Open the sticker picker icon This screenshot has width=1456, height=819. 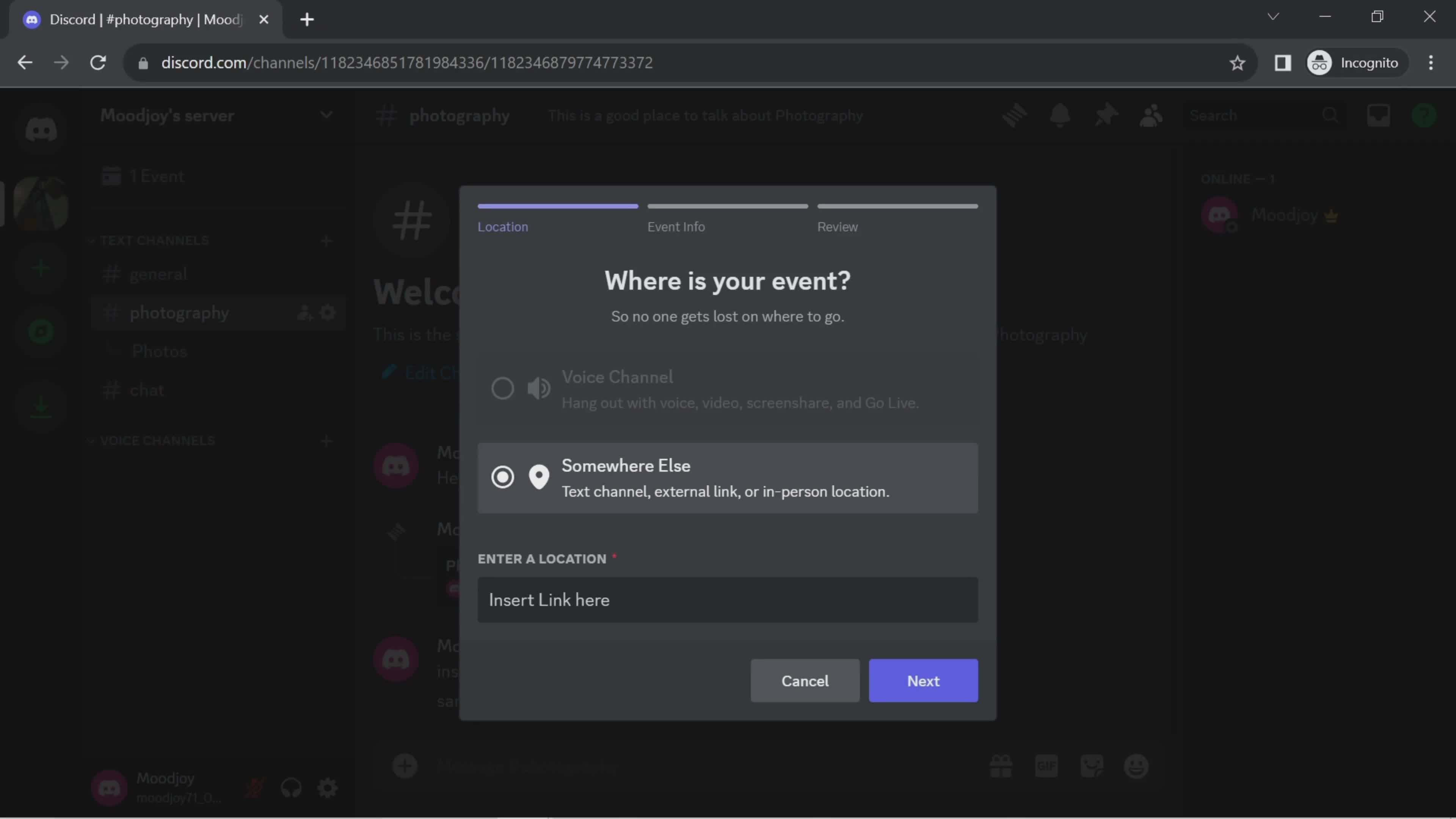coord(1092,766)
